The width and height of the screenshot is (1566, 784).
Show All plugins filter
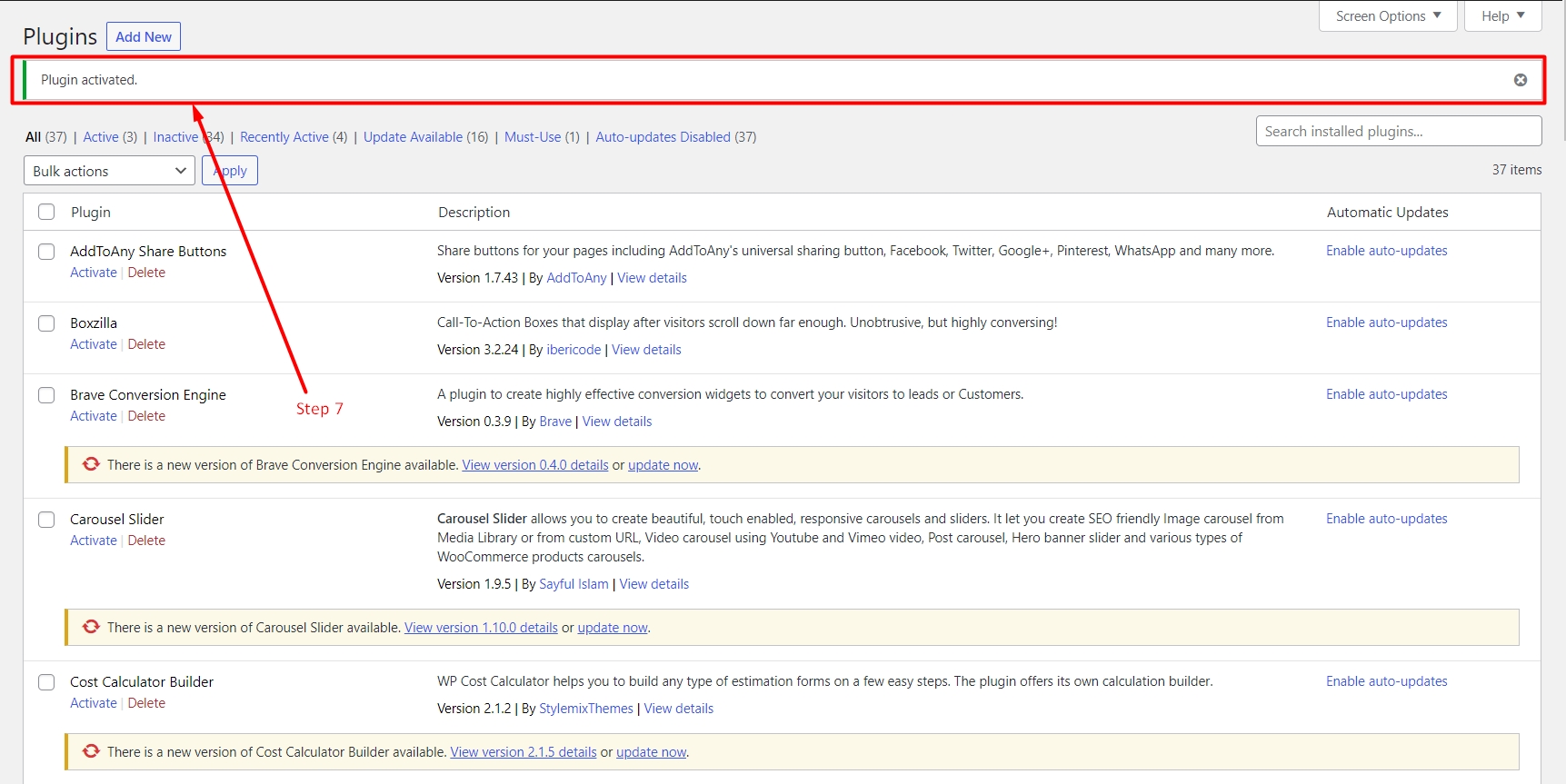point(34,137)
